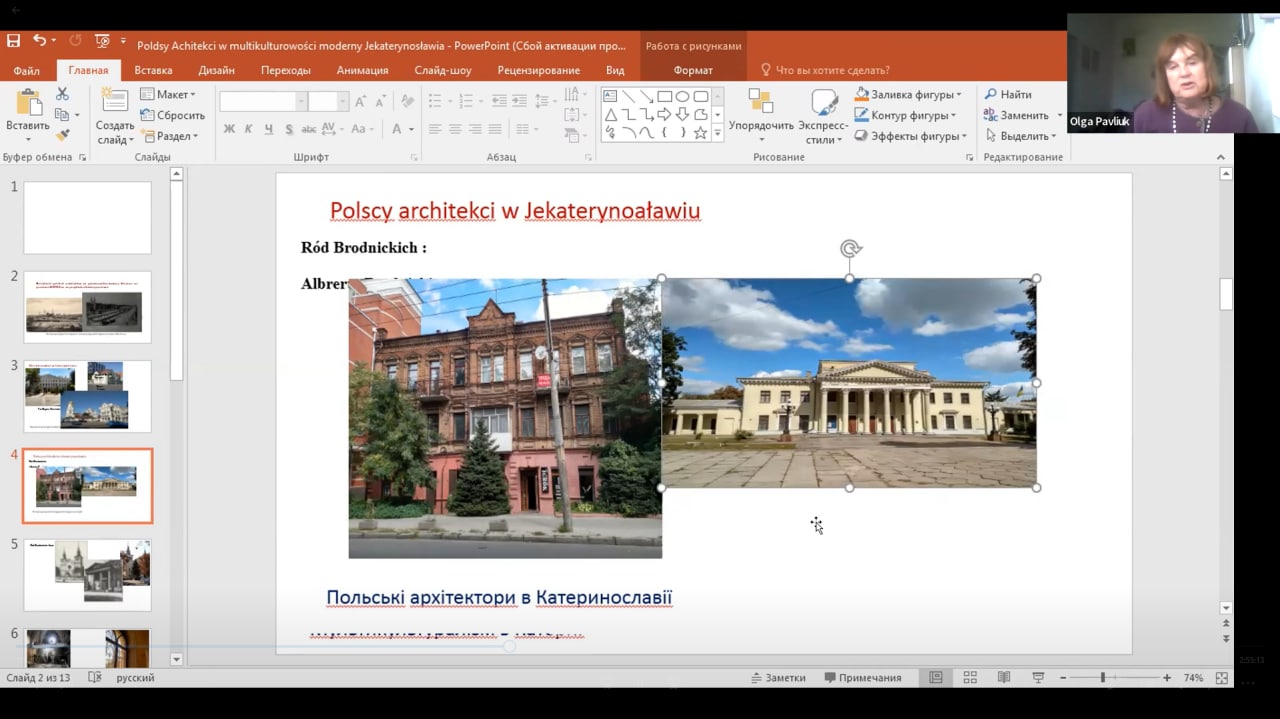
Task: Select the Format Painter brush icon
Action: point(62,135)
